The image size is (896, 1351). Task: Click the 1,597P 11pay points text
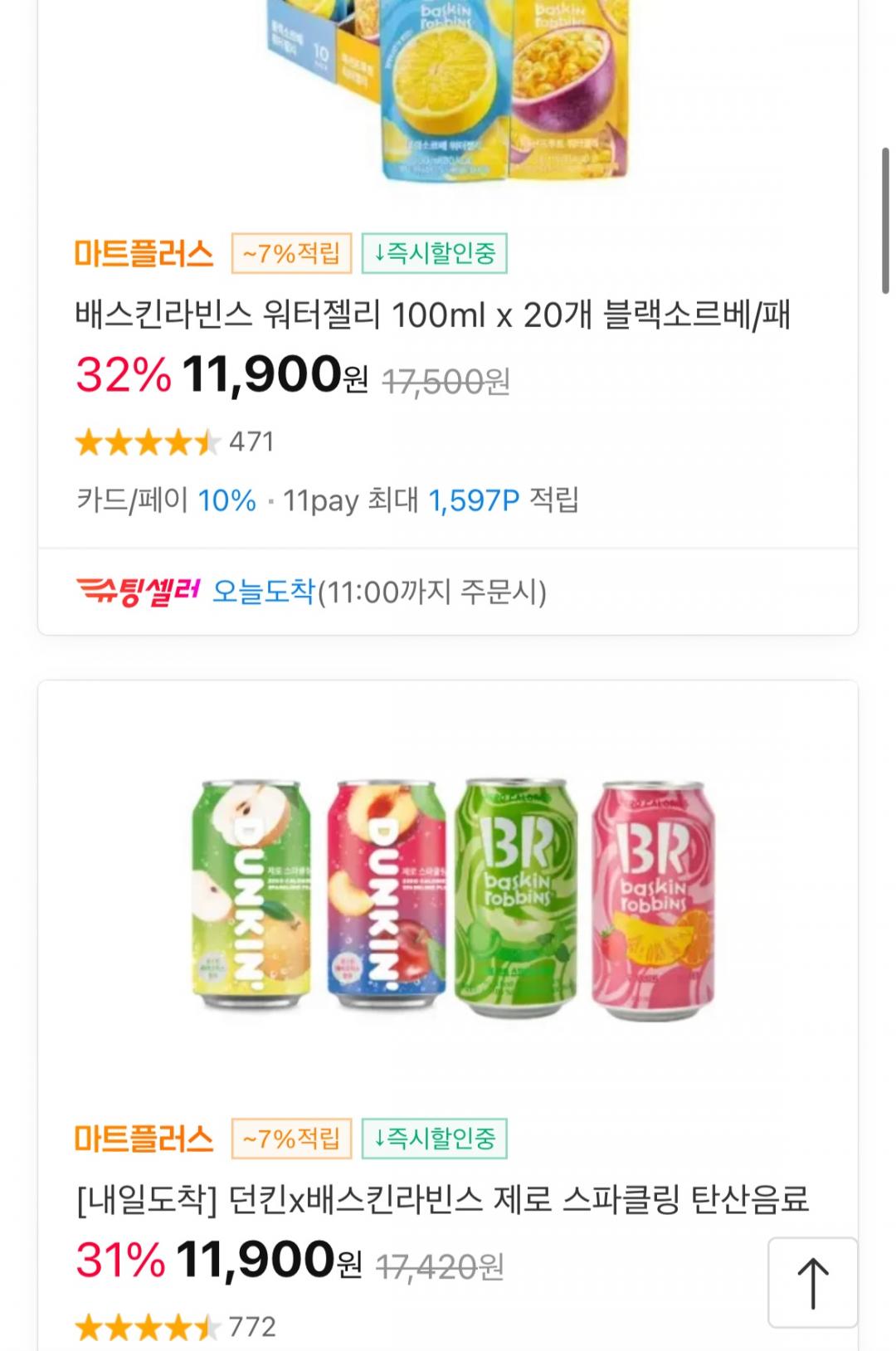coord(473,500)
